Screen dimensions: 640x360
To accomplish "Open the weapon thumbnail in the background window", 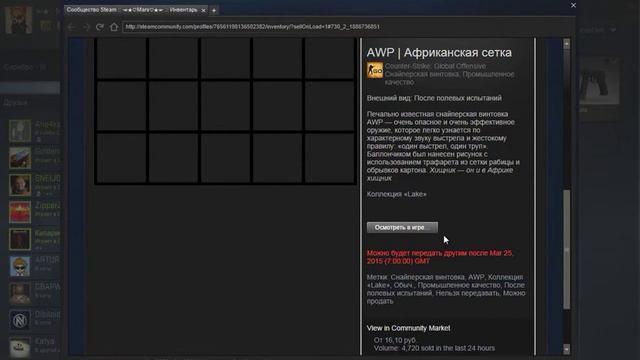I will point(599,81).
